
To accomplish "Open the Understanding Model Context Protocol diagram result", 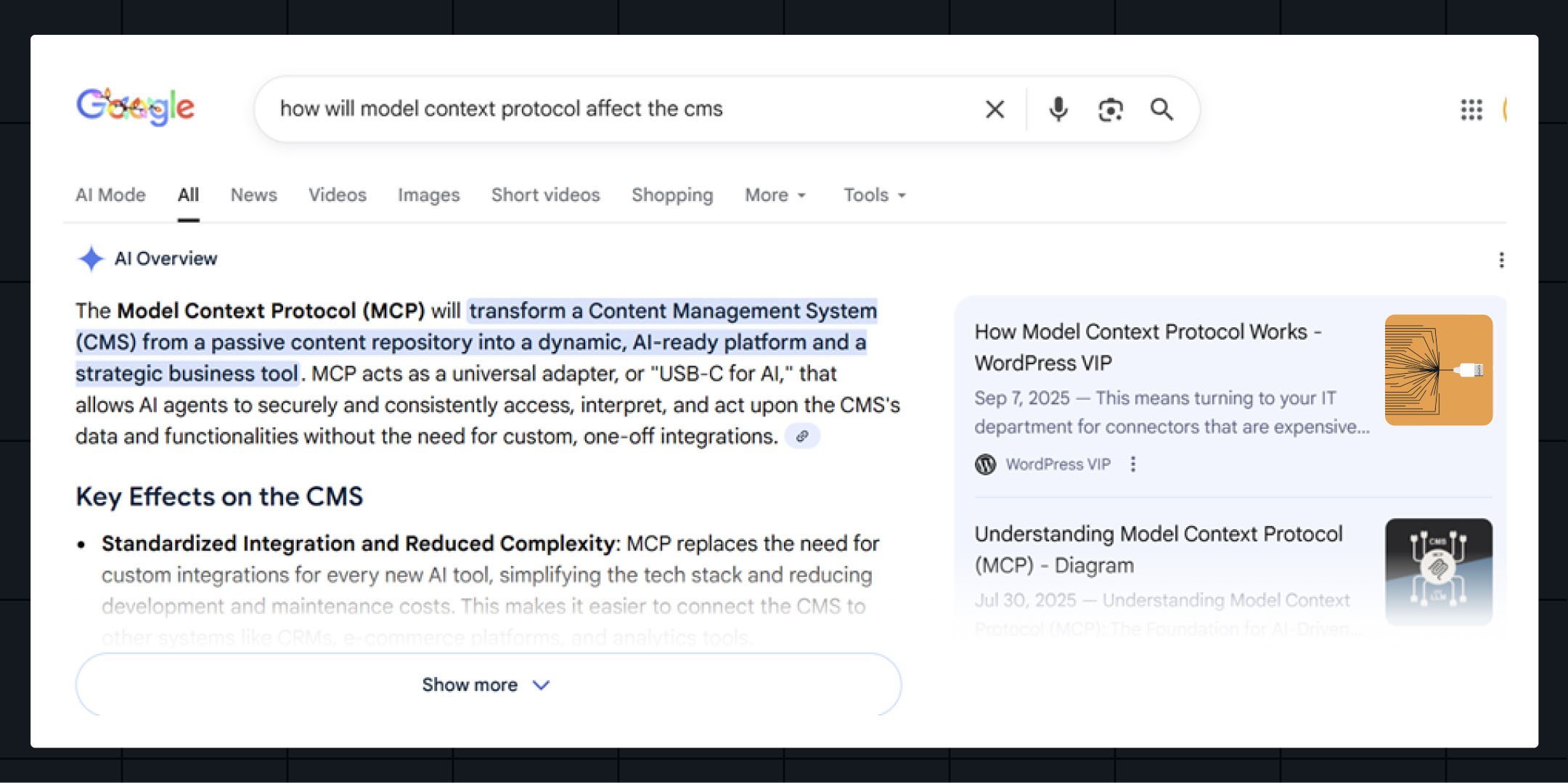I will tap(1158, 549).
